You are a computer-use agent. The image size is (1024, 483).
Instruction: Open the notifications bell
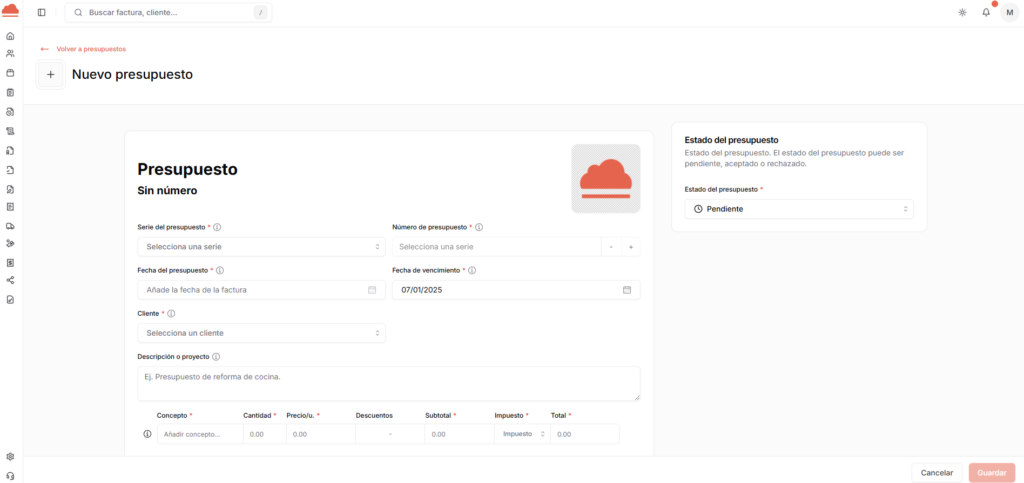point(985,13)
